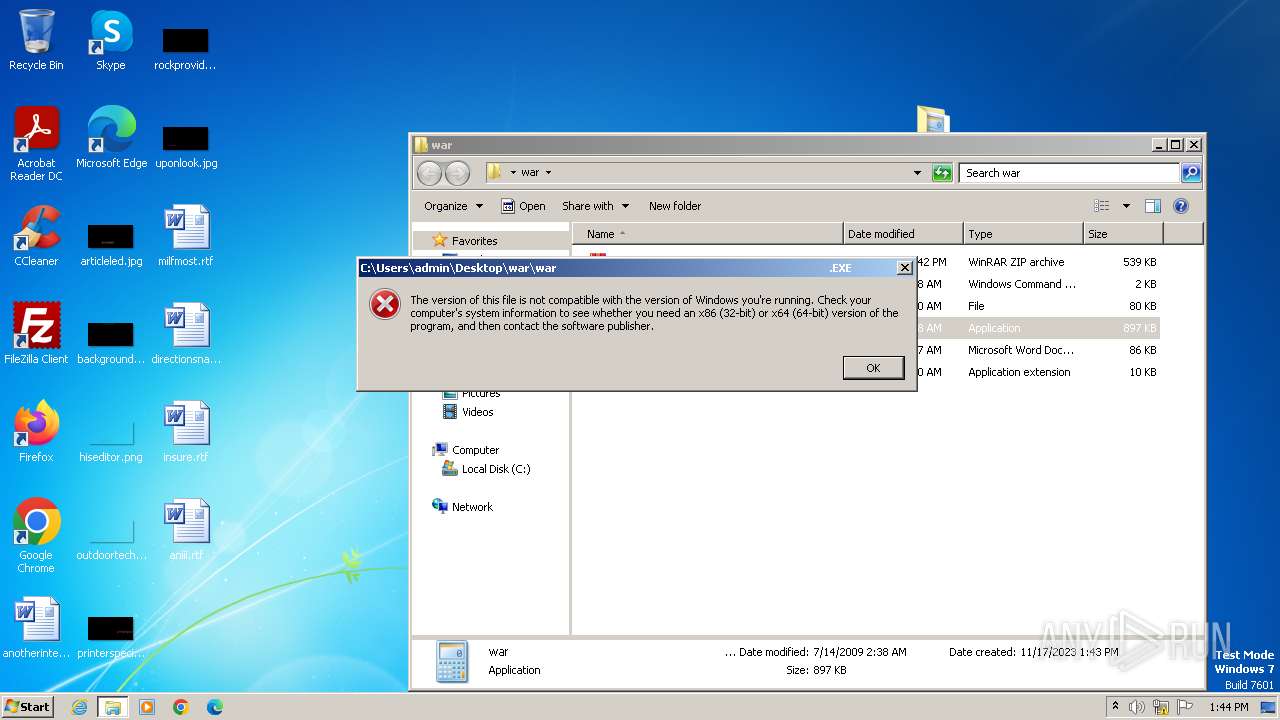This screenshot has height=720, width=1280.
Task: Click OK in the compatibility error dialog
Action: (873, 368)
